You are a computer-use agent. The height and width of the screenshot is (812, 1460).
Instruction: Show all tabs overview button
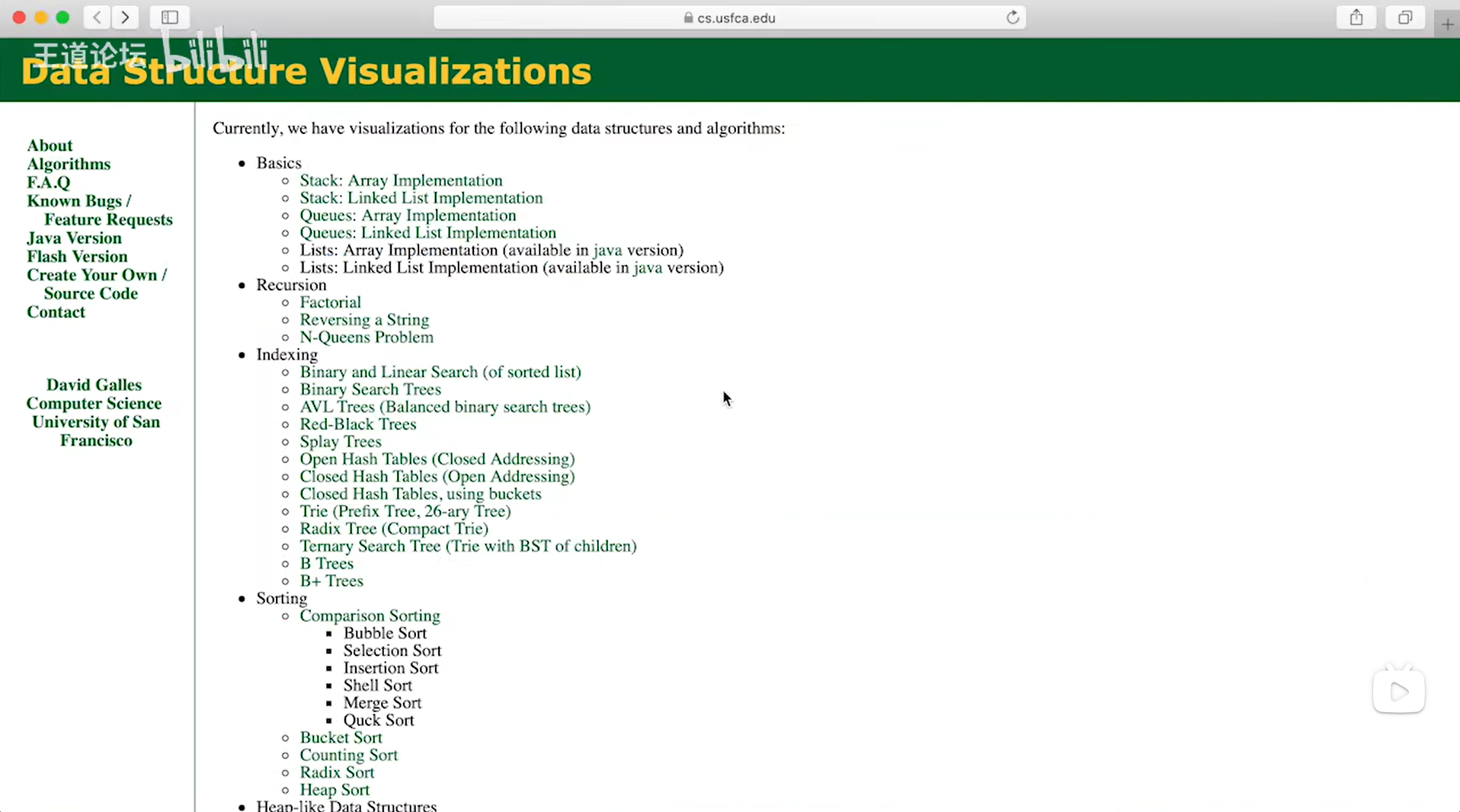click(1405, 18)
